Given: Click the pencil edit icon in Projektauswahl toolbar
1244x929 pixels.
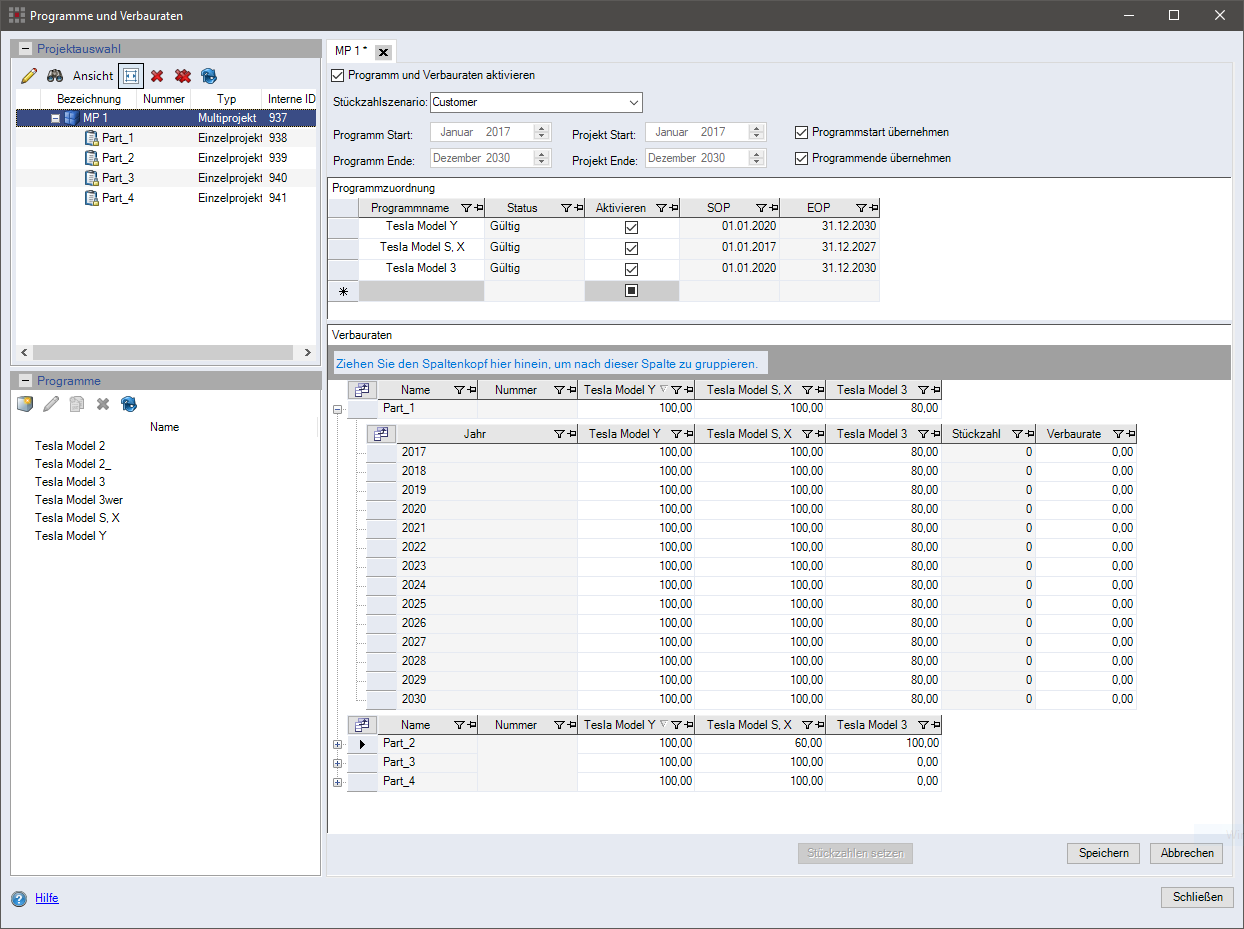Looking at the screenshot, I should tap(29, 75).
